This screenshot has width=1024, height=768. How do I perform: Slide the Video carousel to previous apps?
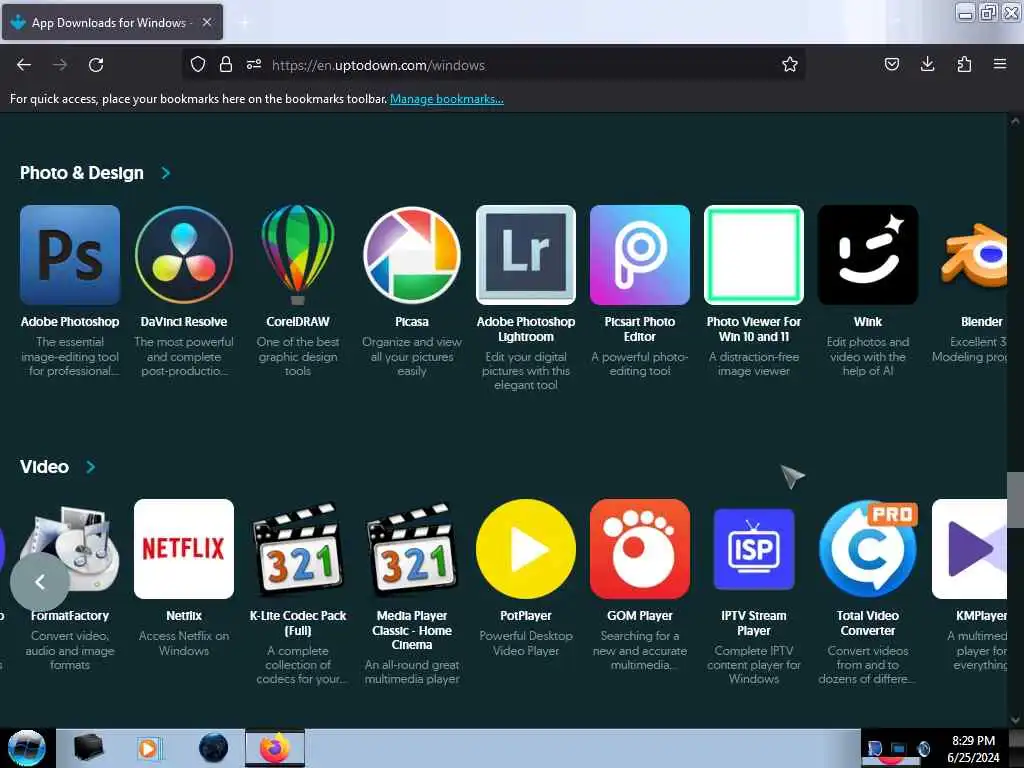coord(40,581)
